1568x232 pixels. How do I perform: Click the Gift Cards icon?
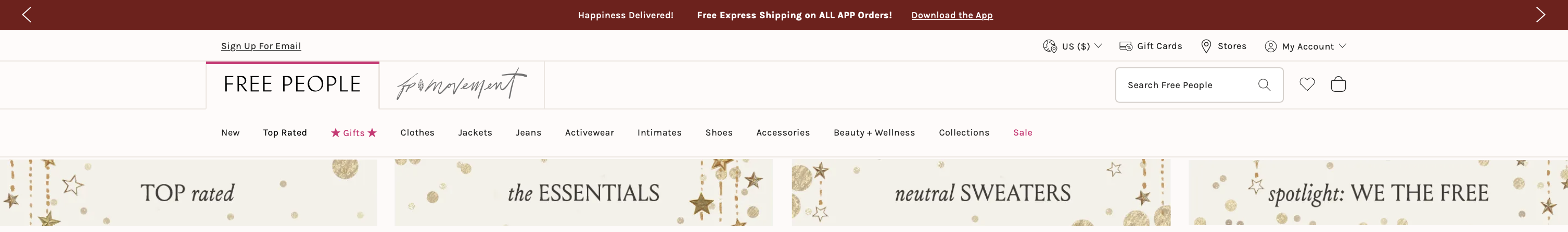coord(1126,46)
